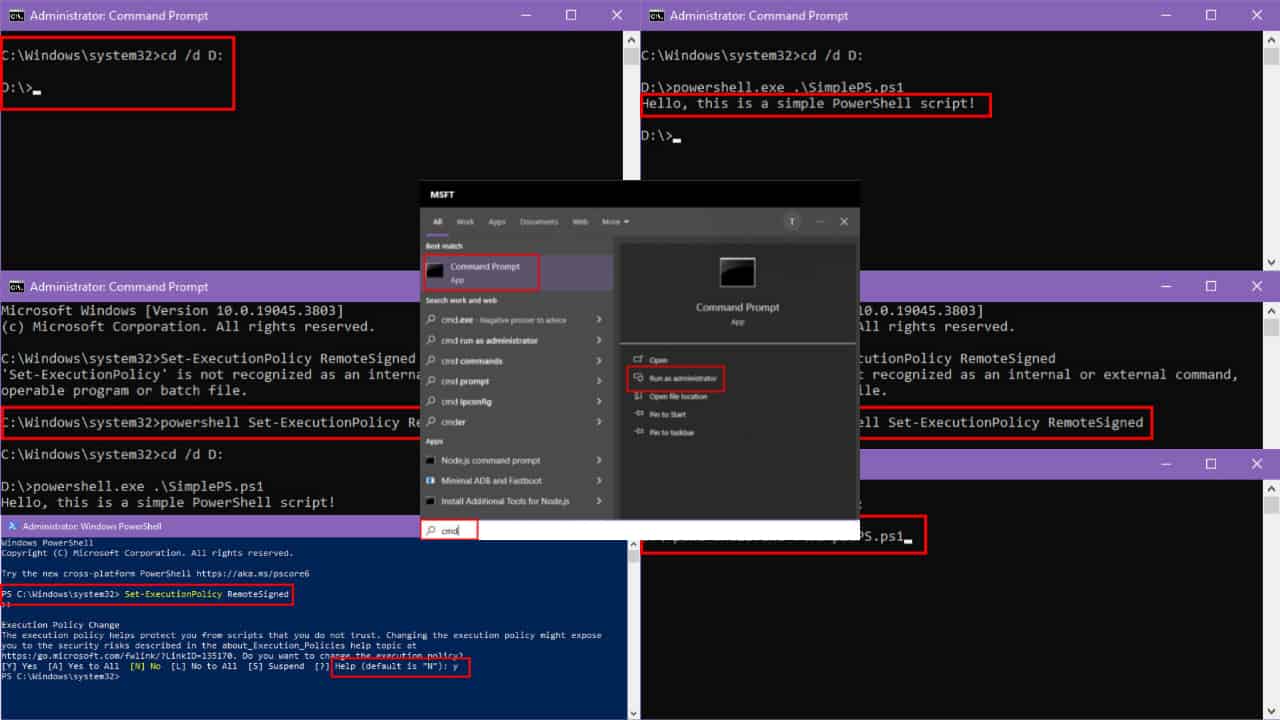This screenshot has width=1280, height=720.
Task: Click the 'Search work and web' heading
Action: coord(461,300)
